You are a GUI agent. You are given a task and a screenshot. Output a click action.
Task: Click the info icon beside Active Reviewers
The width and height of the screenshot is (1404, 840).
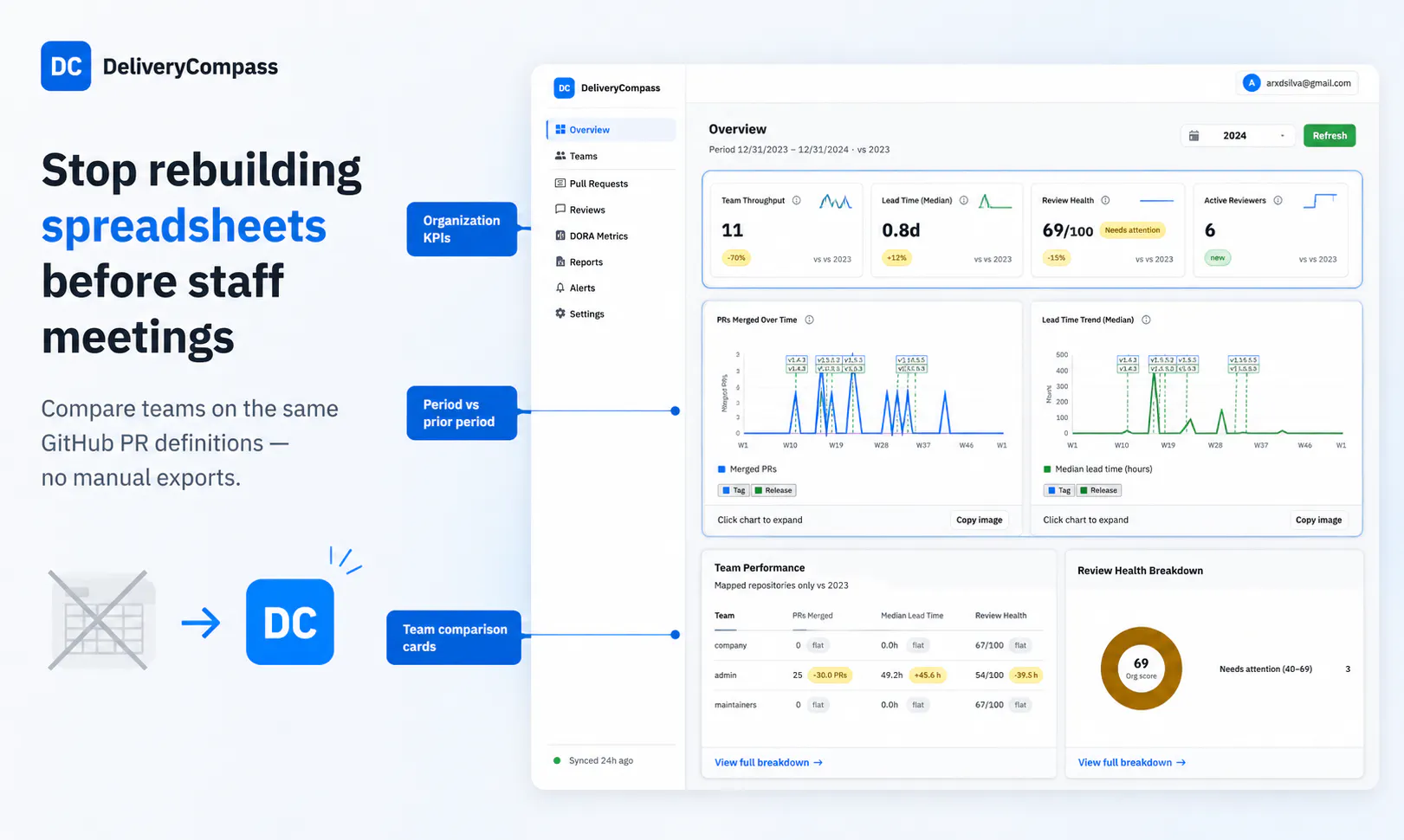(x=1278, y=200)
